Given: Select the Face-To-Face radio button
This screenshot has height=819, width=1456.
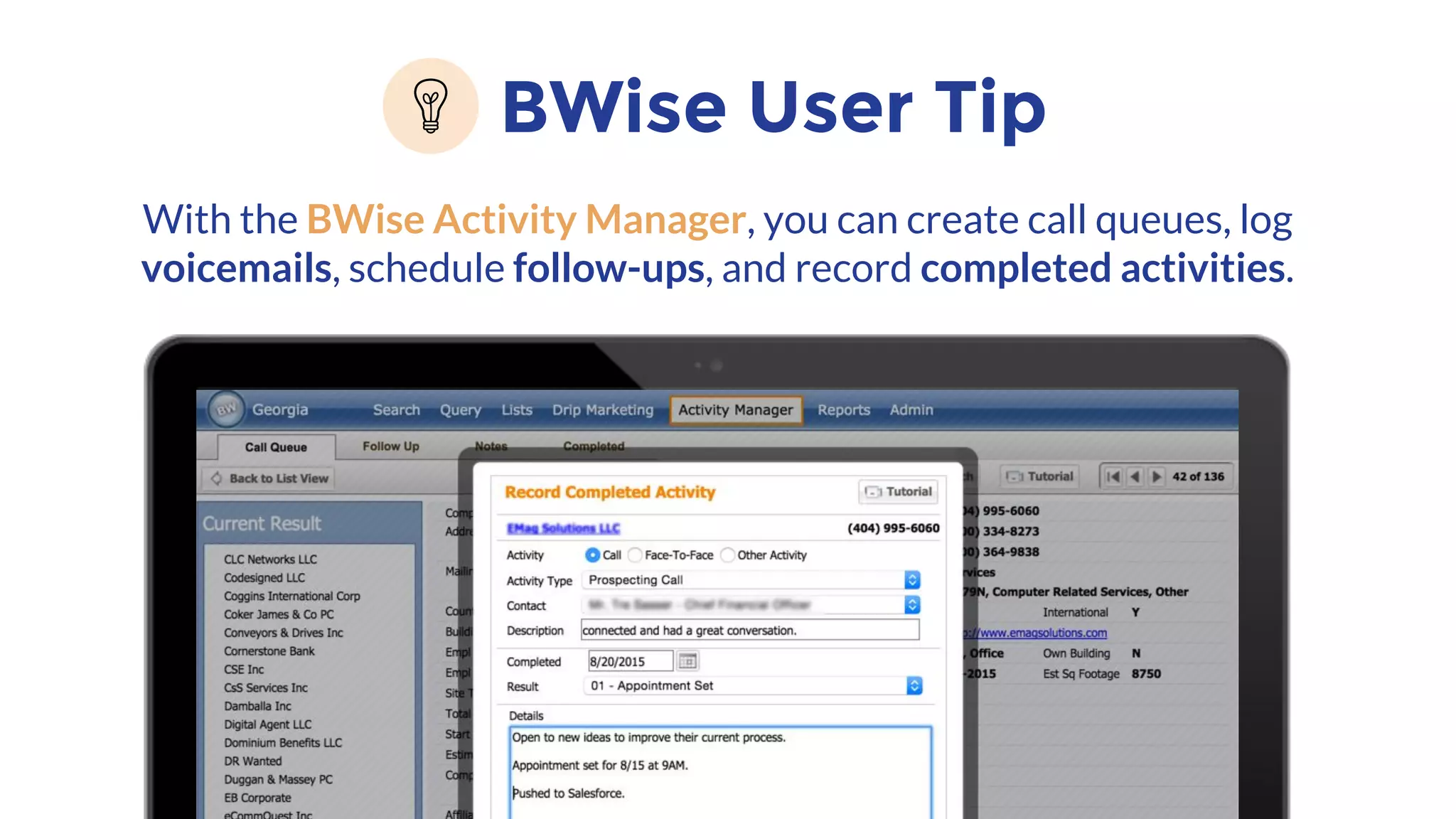Looking at the screenshot, I should click(x=635, y=555).
